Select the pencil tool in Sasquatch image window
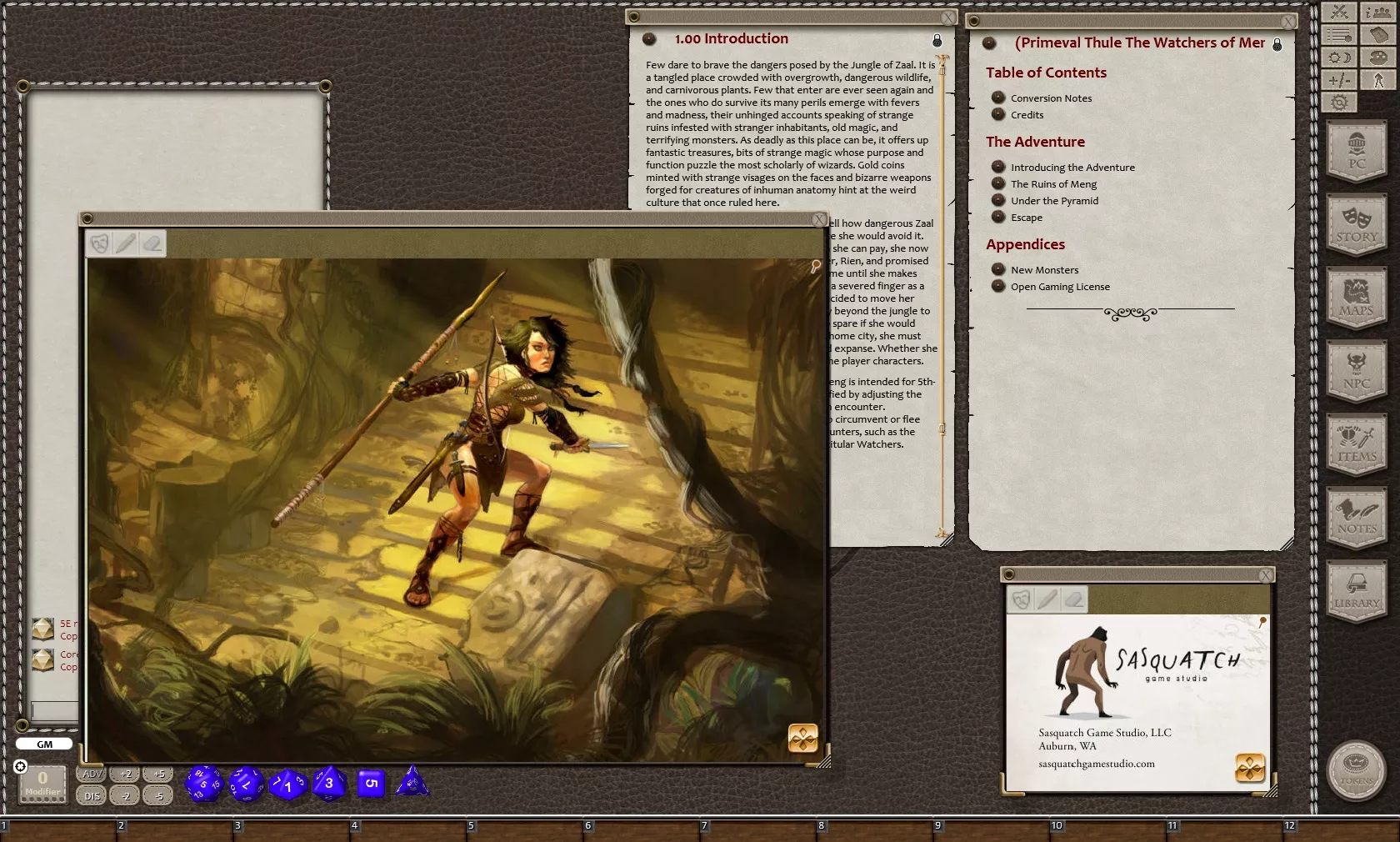 tap(1047, 599)
